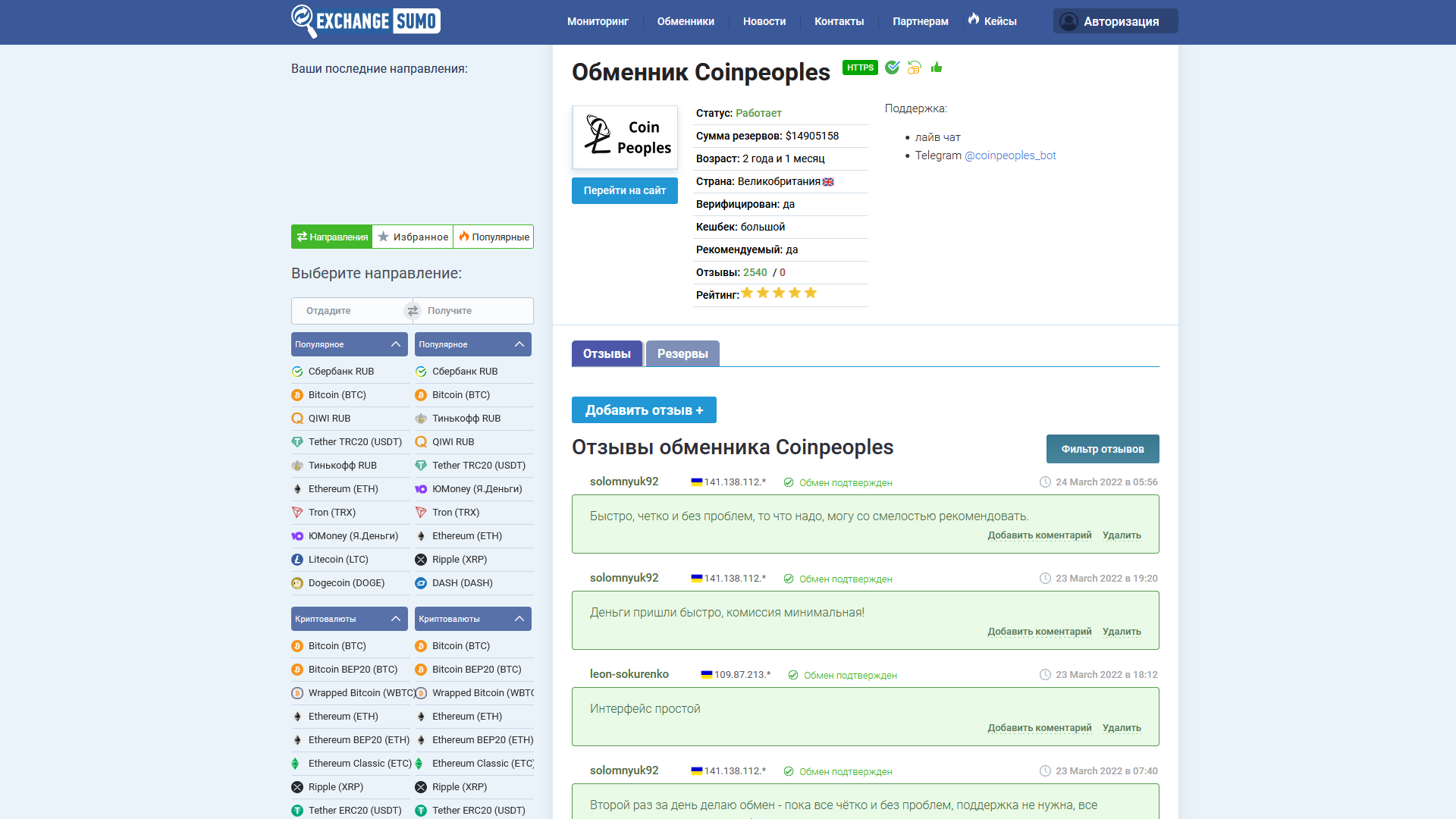Open the @coinpeoples_bot Telegram link

click(x=1009, y=155)
